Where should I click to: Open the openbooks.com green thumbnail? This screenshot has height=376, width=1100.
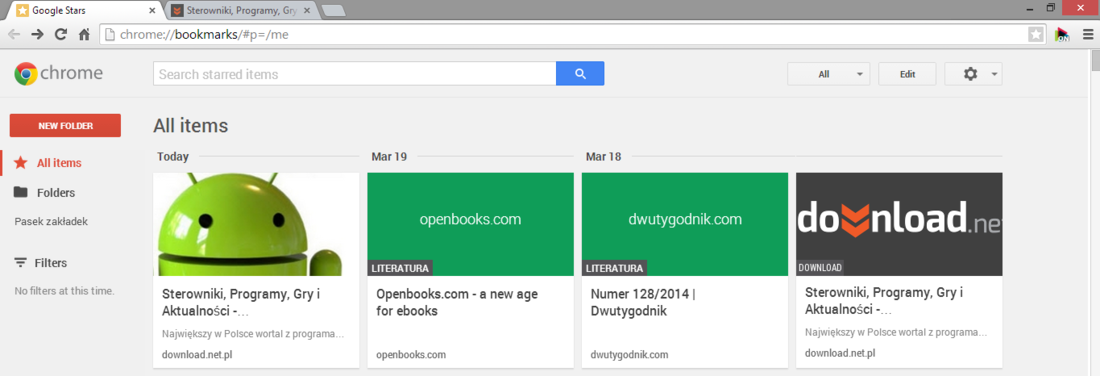tap(470, 224)
